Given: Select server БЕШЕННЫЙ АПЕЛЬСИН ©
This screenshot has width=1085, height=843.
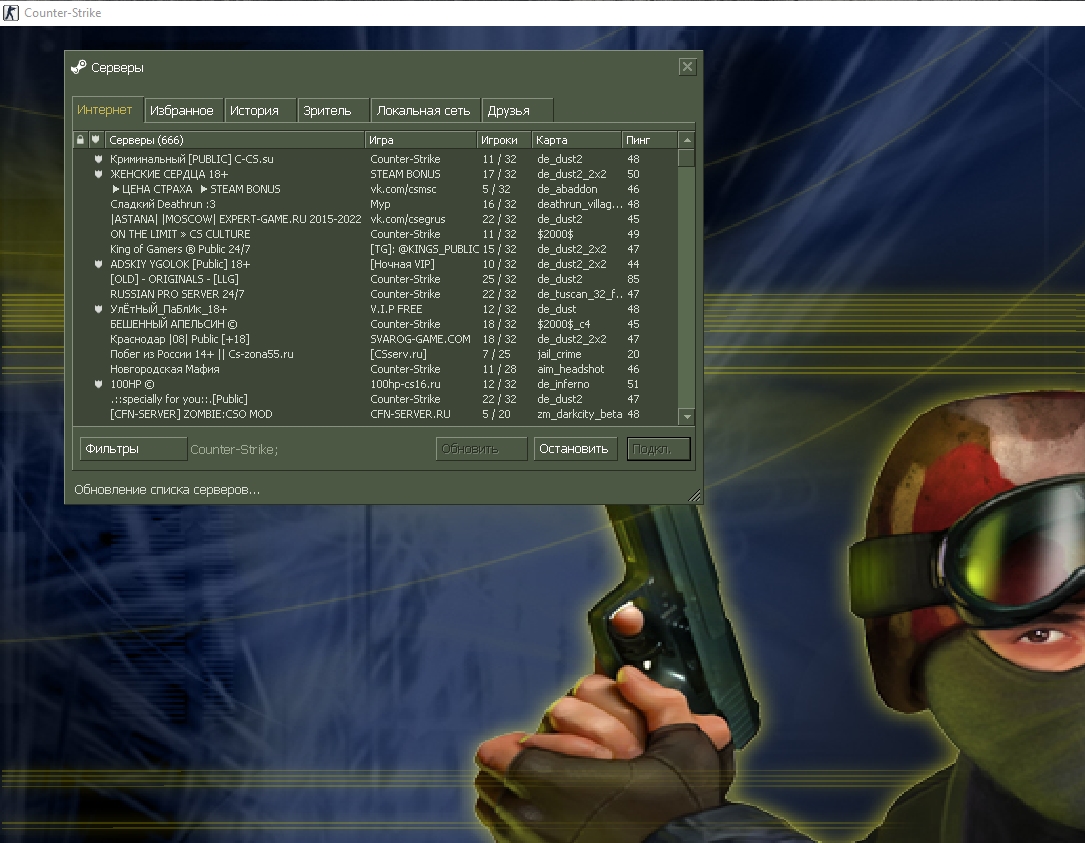Looking at the screenshot, I should click(x=375, y=324).
